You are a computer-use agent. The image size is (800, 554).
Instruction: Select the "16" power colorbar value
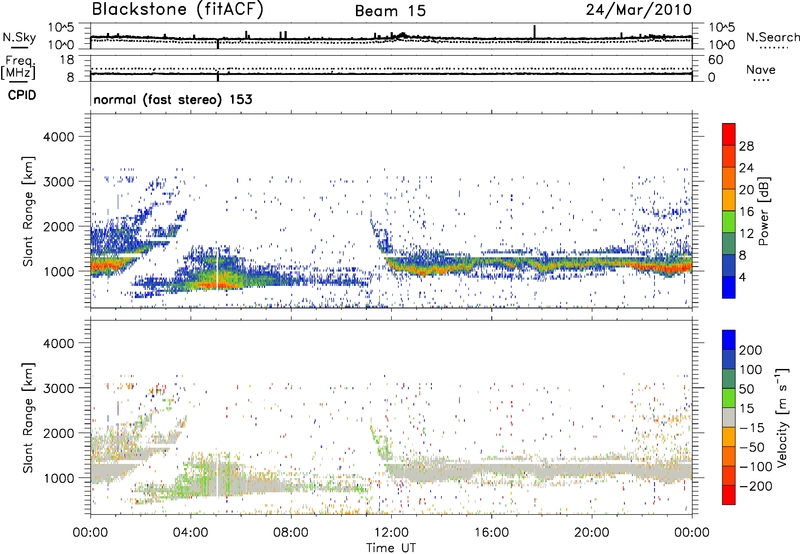[746, 212]
